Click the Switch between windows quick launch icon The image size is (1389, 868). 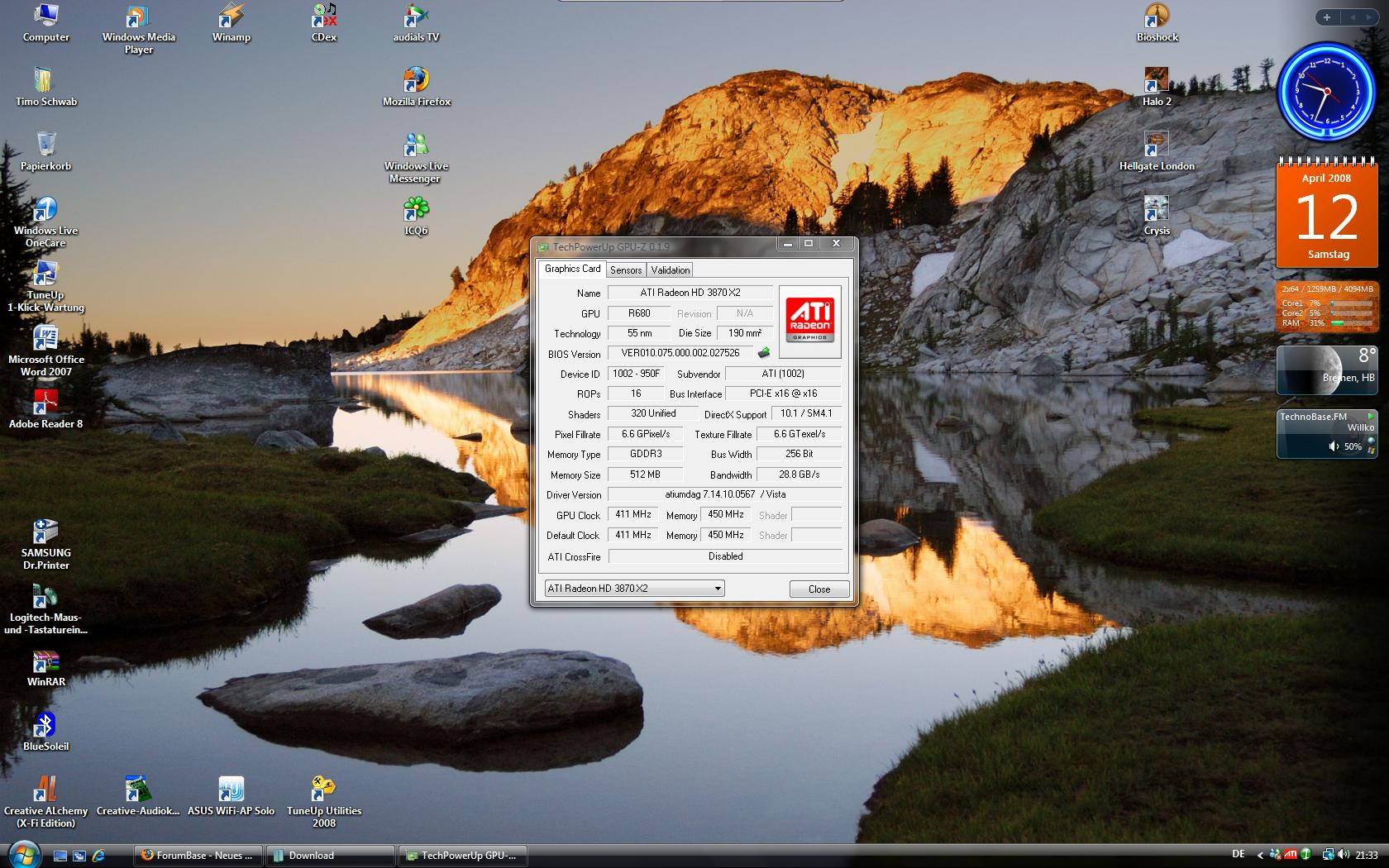click(x=79, y=856)
